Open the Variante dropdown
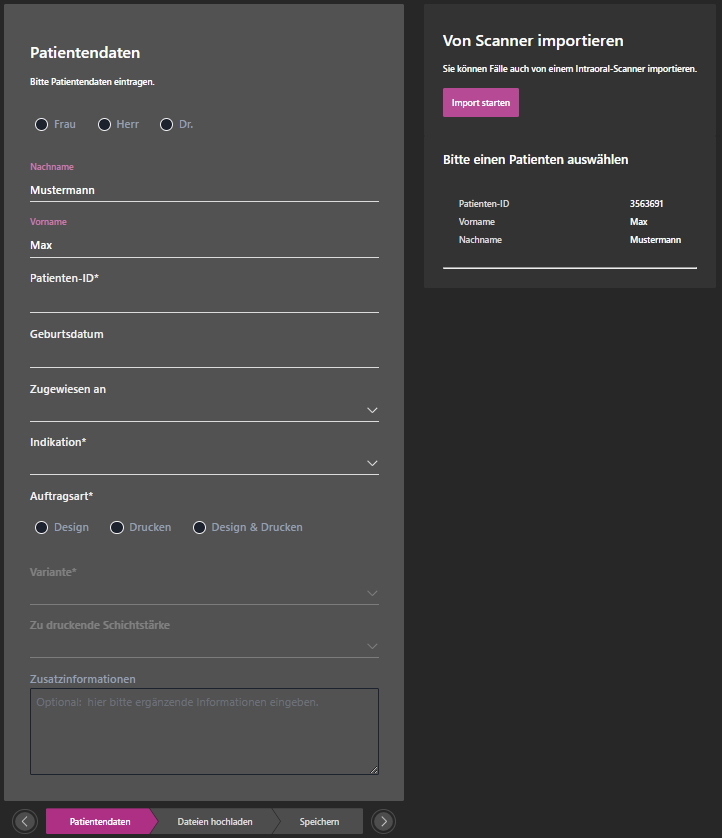This screenshot has width=722, height=838. point(204,593)
